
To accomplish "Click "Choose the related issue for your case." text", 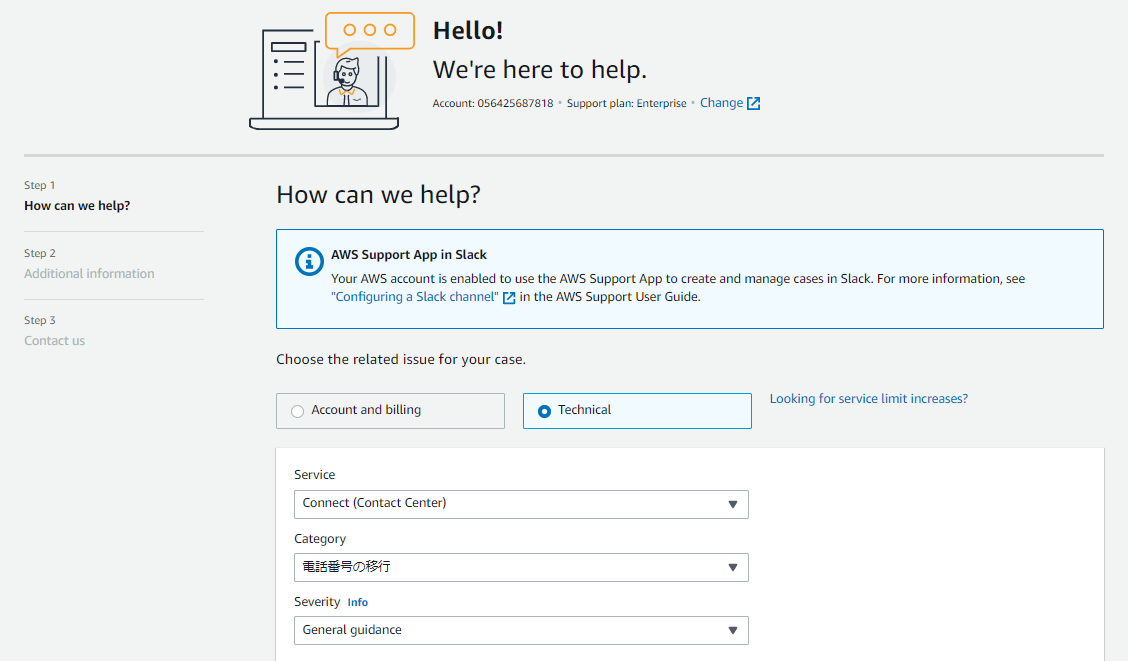I will point(401,360).
